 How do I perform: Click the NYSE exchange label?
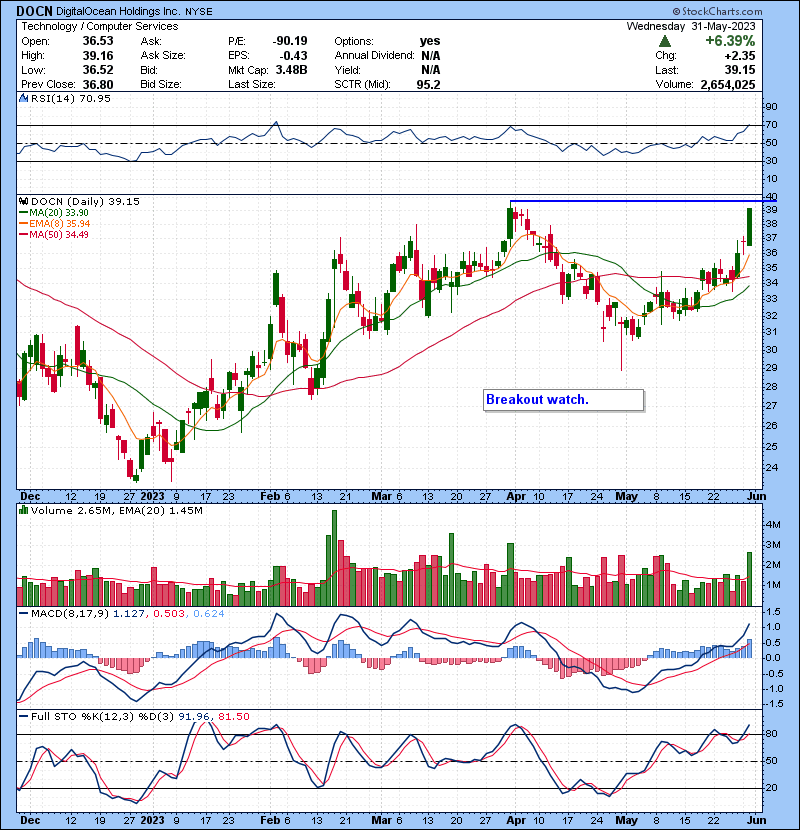point(199,11)
